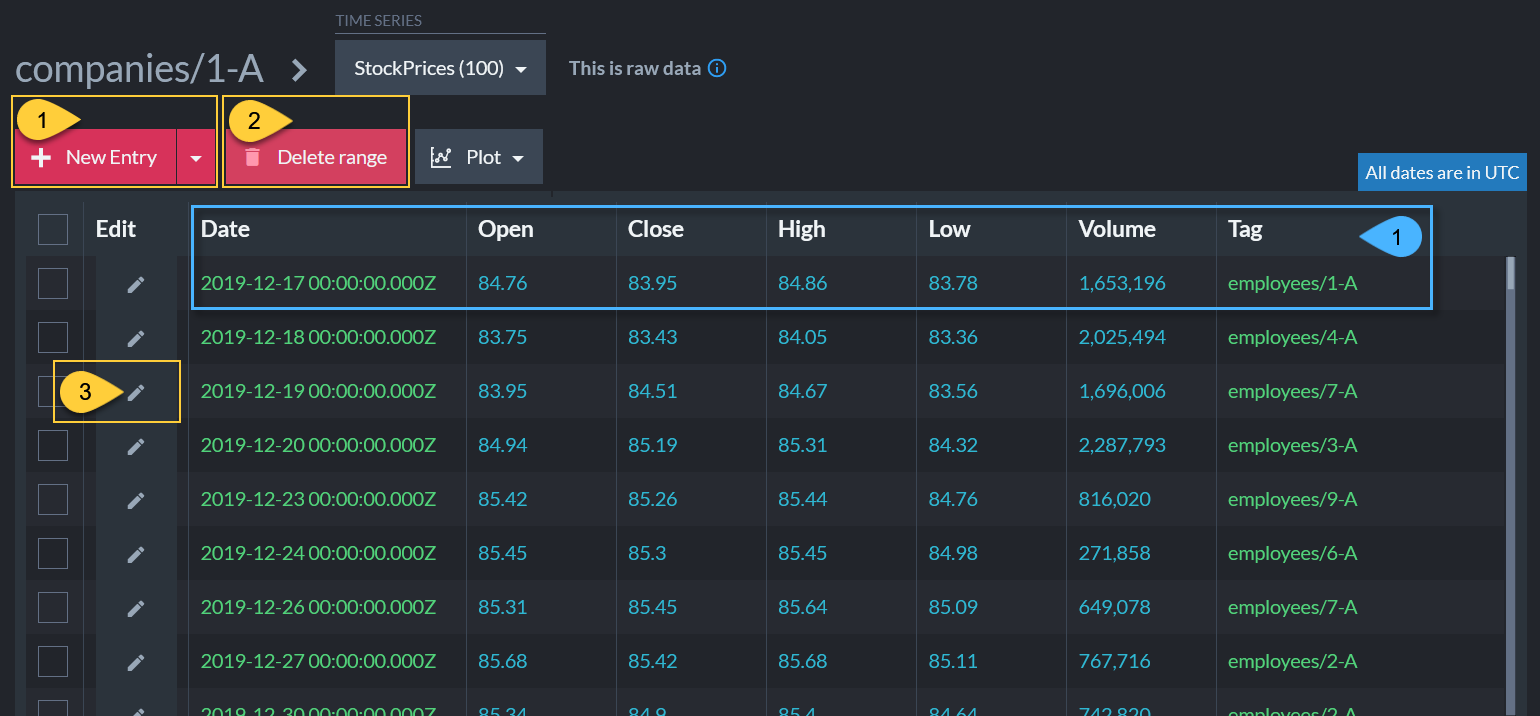Click the volume value 1,653,196
1540x716 pixels.
1122,283
